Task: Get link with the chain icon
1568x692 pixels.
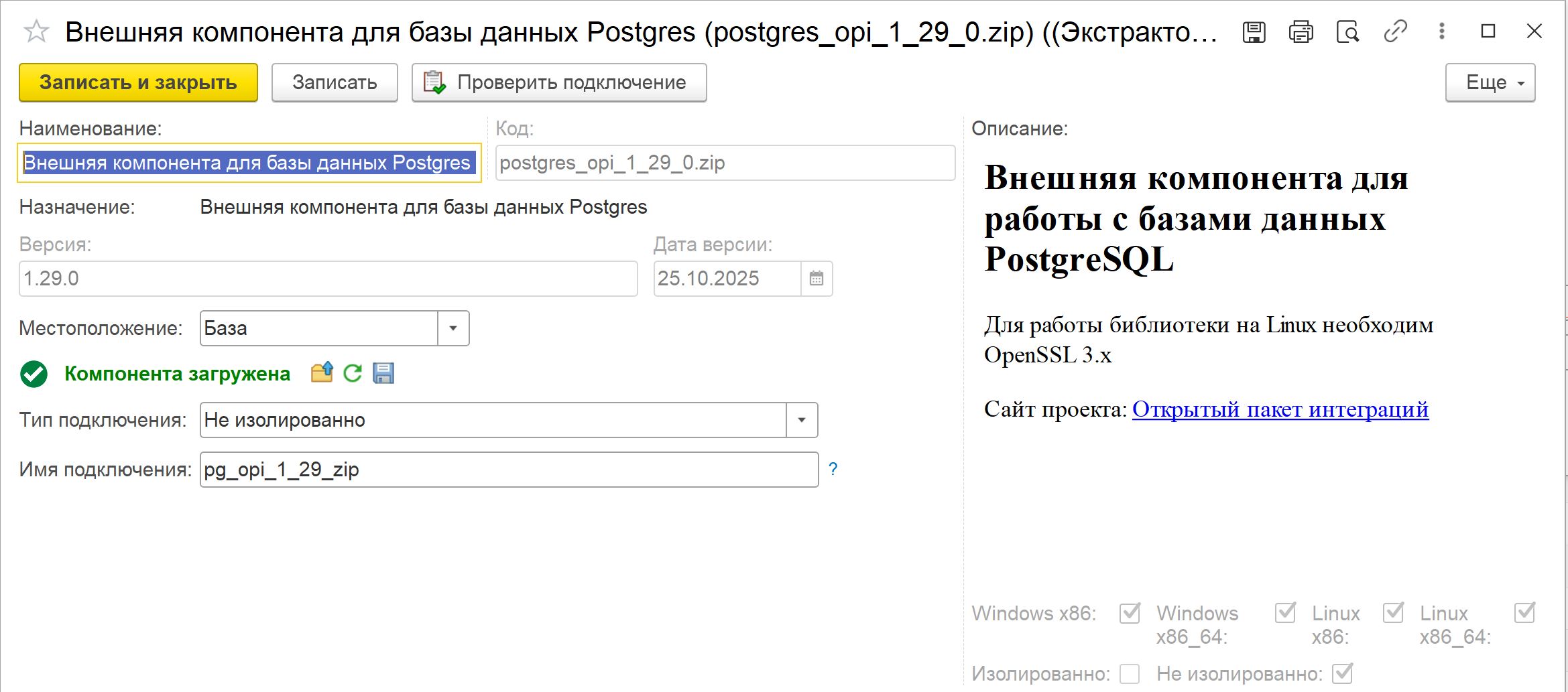Action: coord(1395,31)
